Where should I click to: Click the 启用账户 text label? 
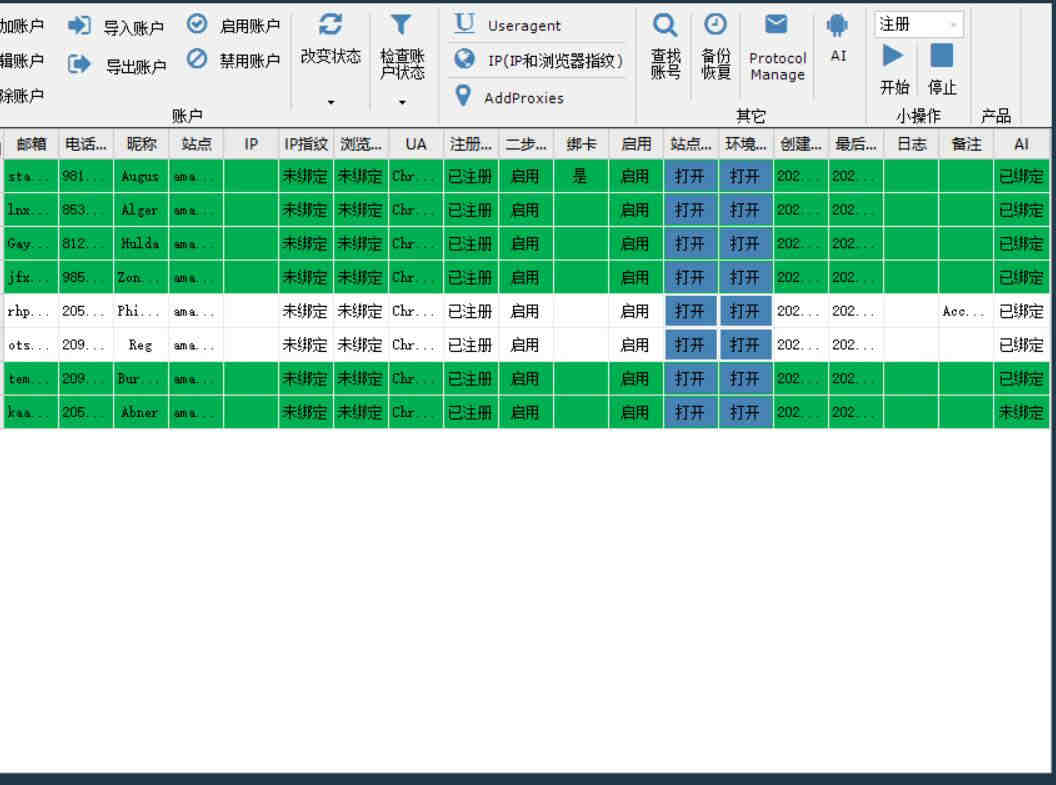[x=250, y=26]
